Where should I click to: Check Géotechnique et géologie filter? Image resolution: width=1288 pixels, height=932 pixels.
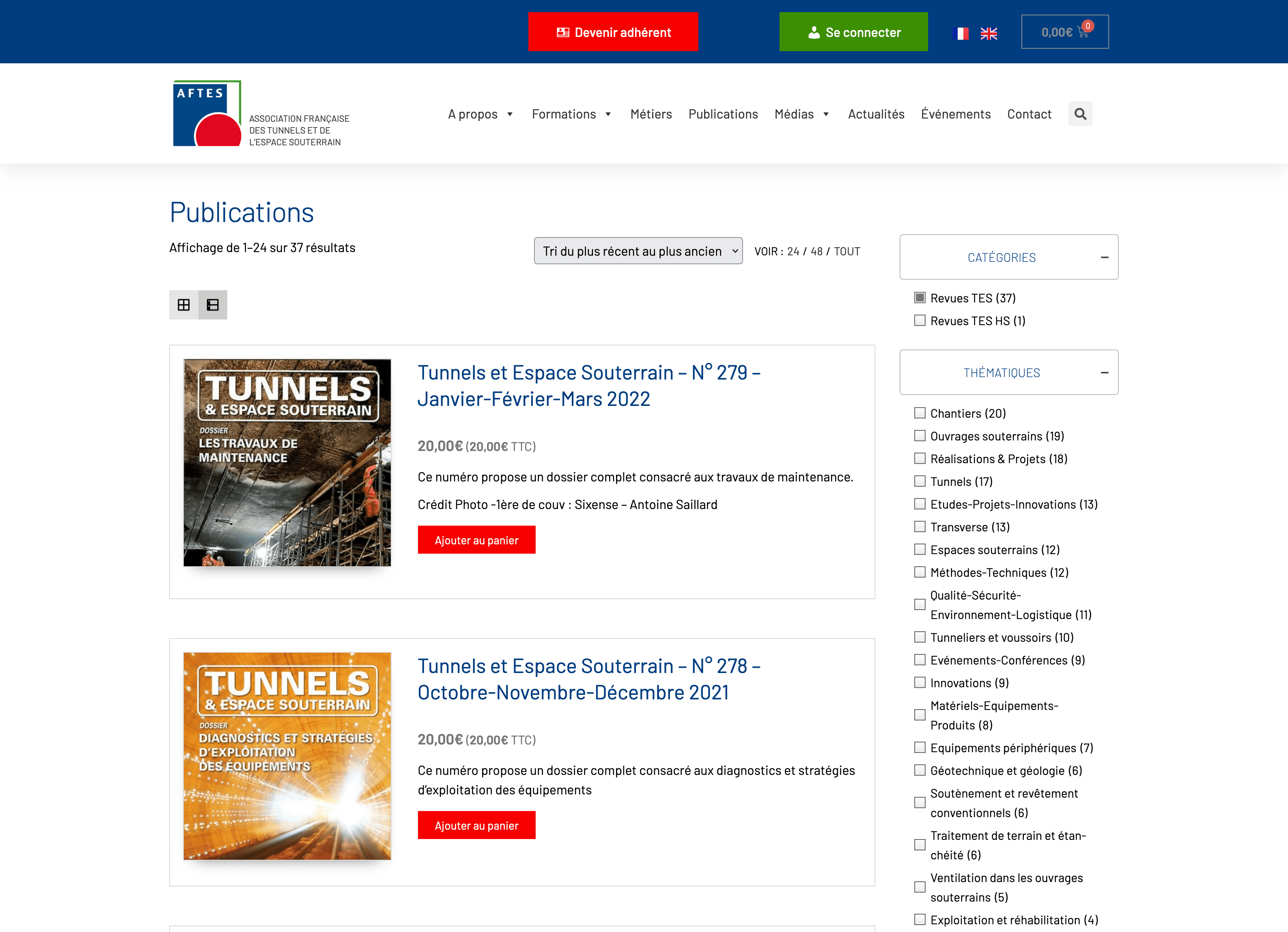coord(920,770)
